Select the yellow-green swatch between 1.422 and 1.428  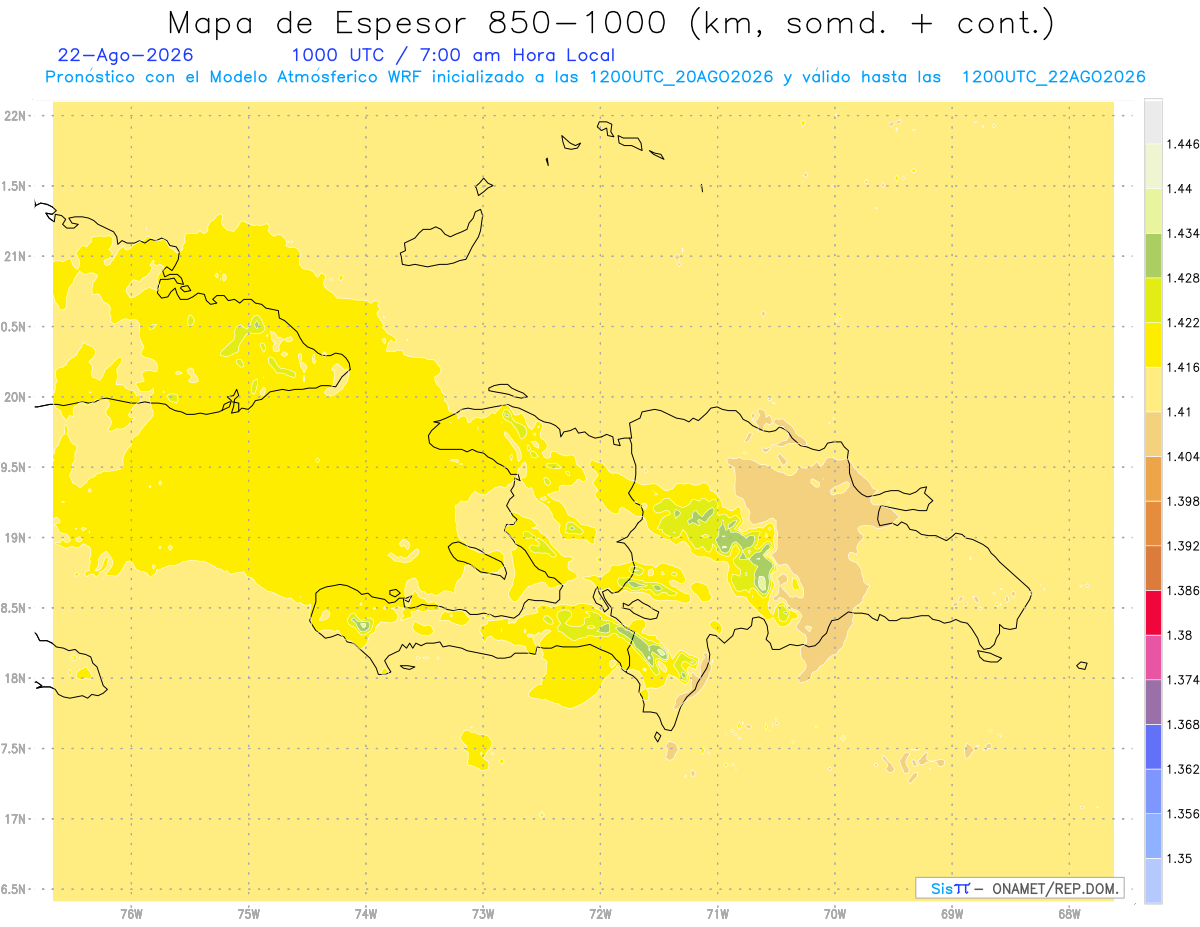(1153, 300)
